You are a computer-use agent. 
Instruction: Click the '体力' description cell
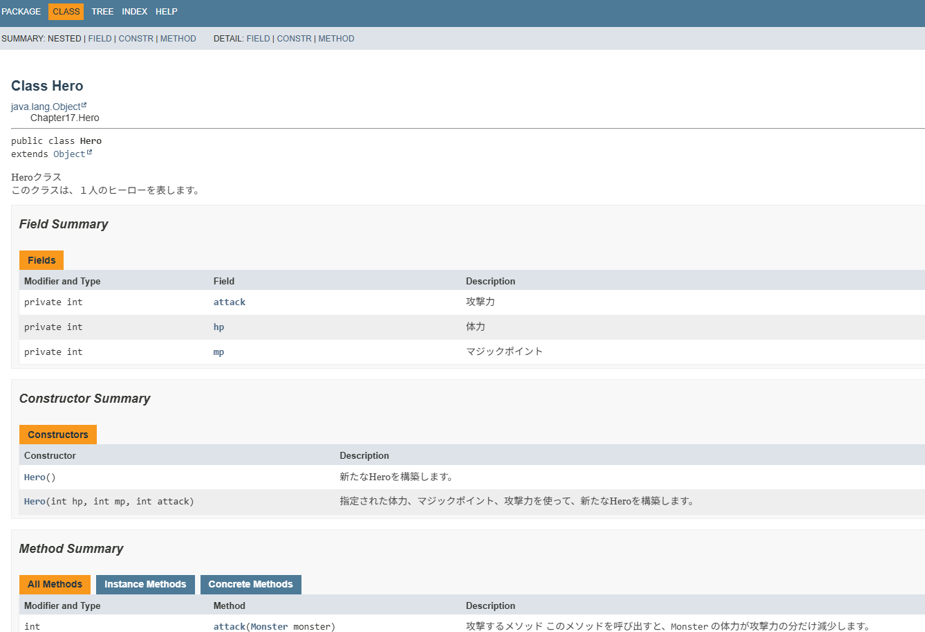pyautogui.click(x=475, y=326)
